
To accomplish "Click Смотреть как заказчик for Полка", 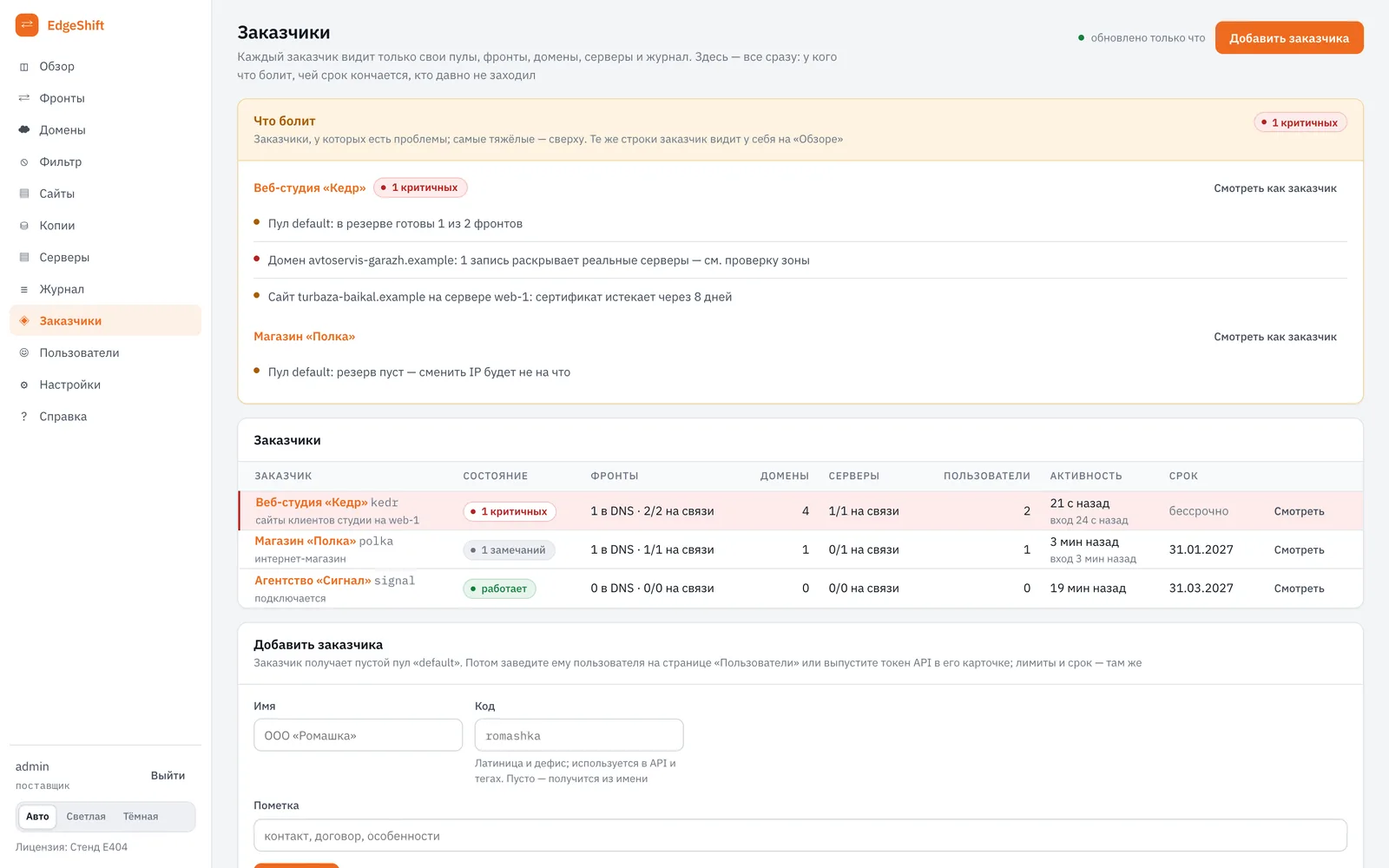I will tap(1275, 337).
